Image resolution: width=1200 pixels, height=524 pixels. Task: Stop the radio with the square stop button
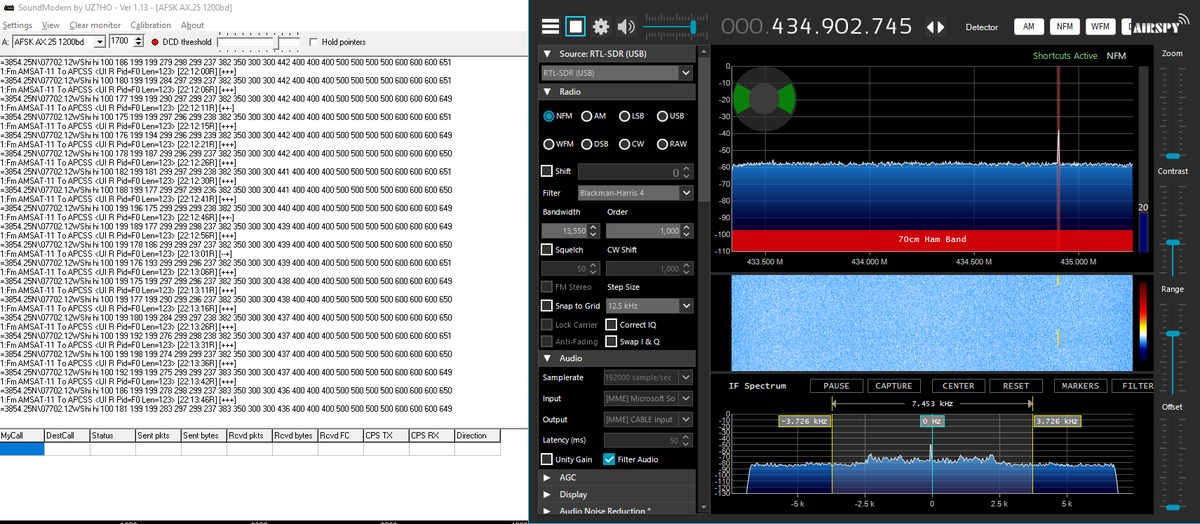pyautogui.click(x=575, y=27)
